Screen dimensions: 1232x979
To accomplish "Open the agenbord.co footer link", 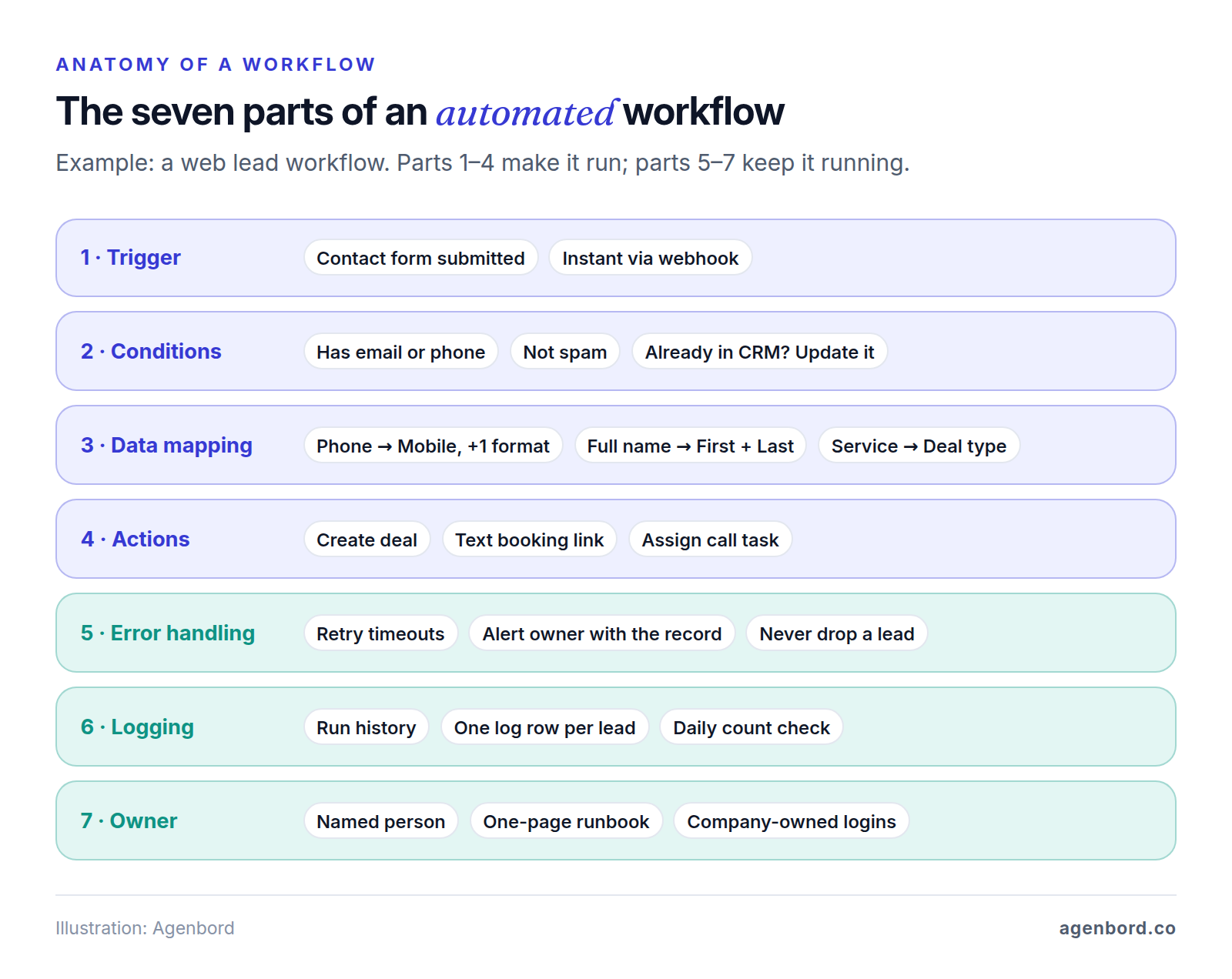I will 1117,928.
